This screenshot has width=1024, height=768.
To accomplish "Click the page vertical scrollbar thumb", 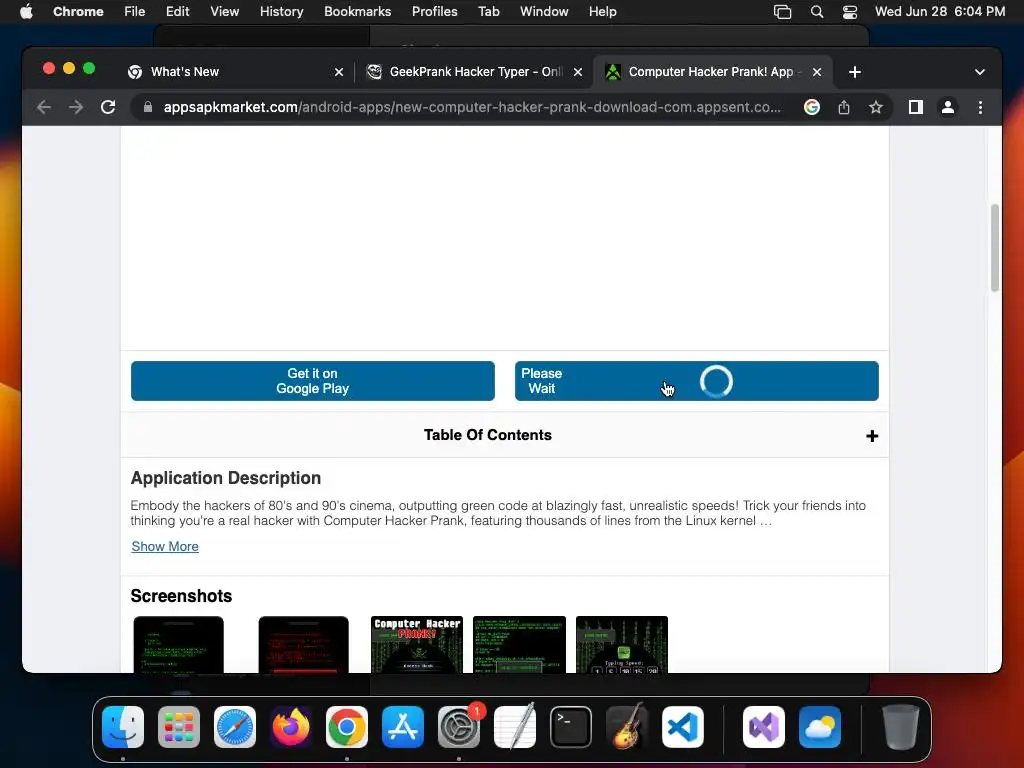I will tap(995, 248).
